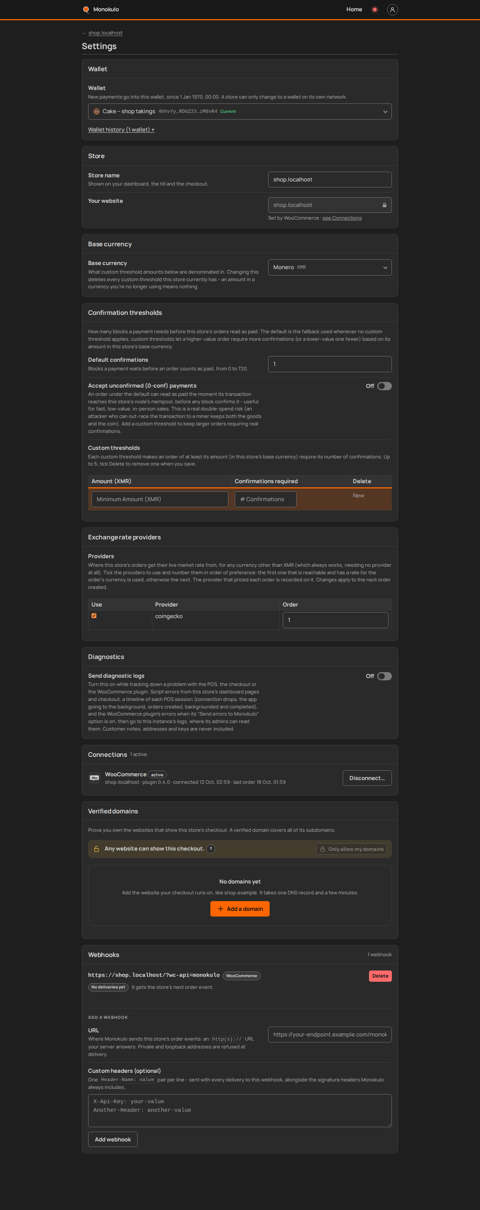
Task: Open the see Connections link
Action: click(342, 218)
